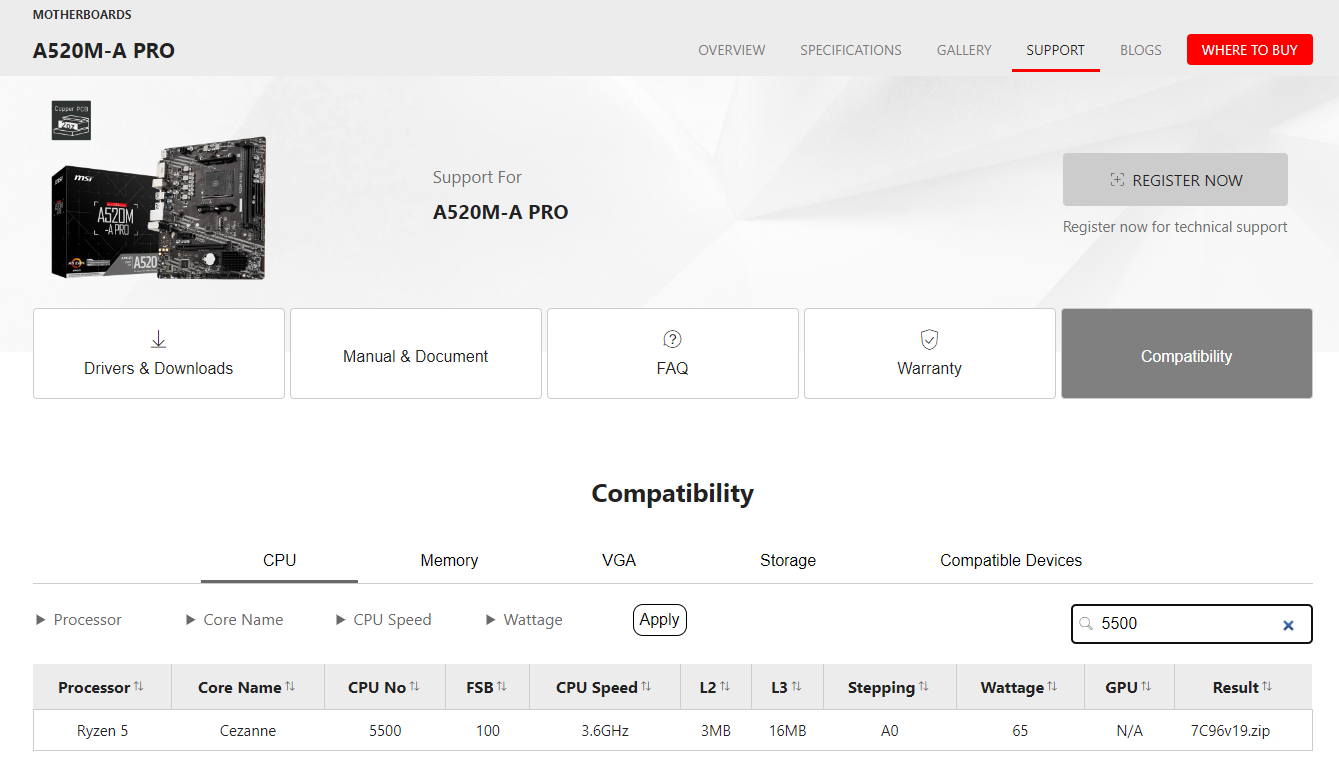1339x773 pixels.
Task: Click the A520M-A PRO product box image
Action: pos(159,209)
